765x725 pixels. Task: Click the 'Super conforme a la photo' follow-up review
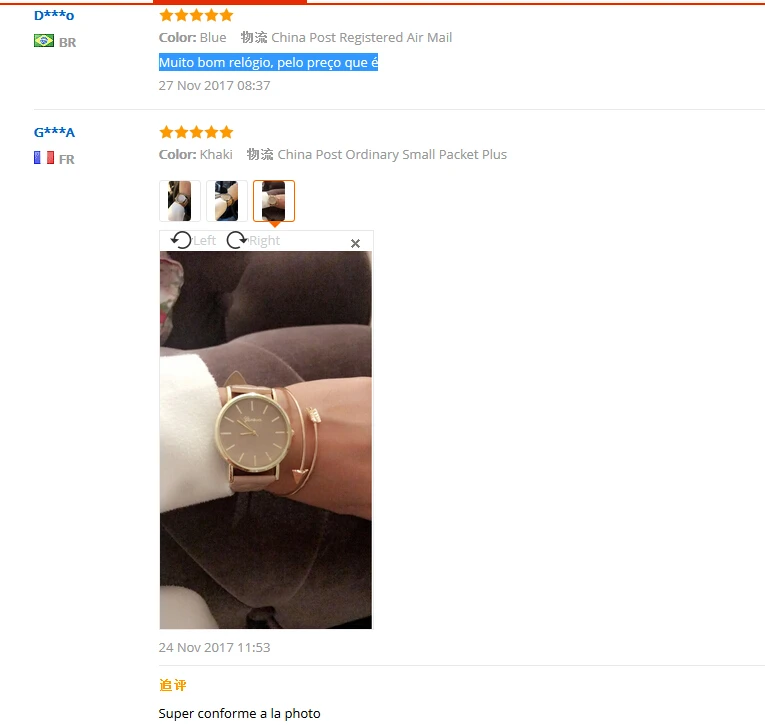pyautogui.click(x=240, y=713)
